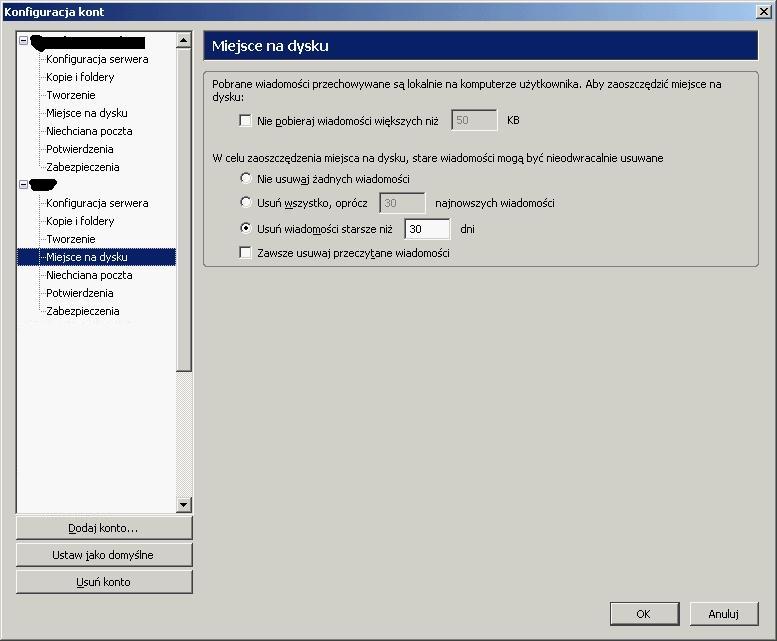Screen dimensions: 777x641
Task: Open Potwierdzenia under second account
Action: pos(80,293)
